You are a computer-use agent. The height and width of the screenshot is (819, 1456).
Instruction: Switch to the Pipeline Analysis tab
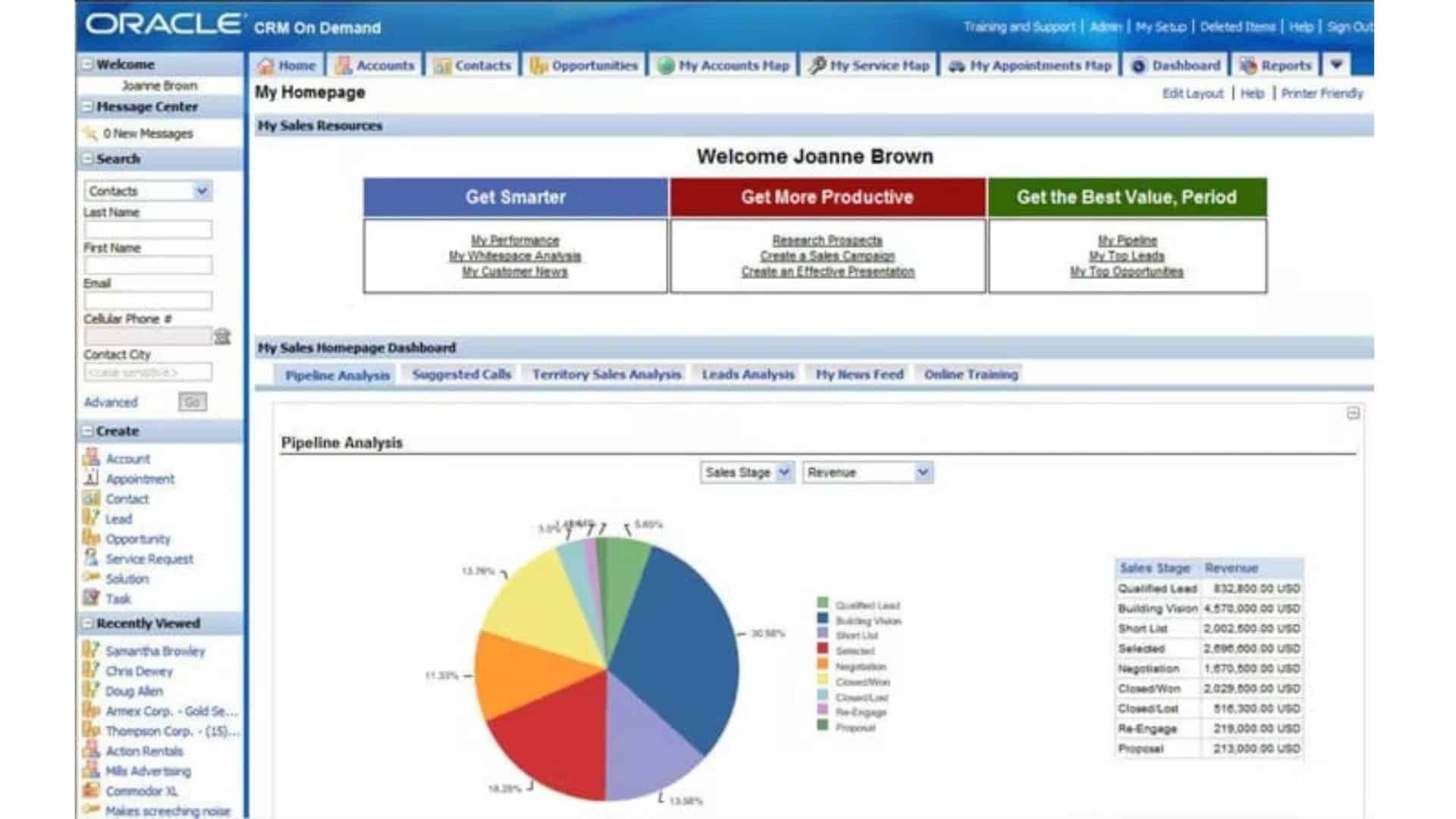[337, 375]
